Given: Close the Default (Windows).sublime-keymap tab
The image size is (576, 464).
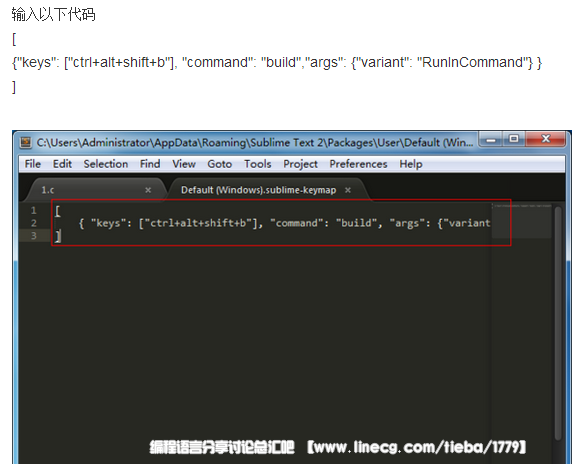Looking at the screenshot, I should coord(348,190).
